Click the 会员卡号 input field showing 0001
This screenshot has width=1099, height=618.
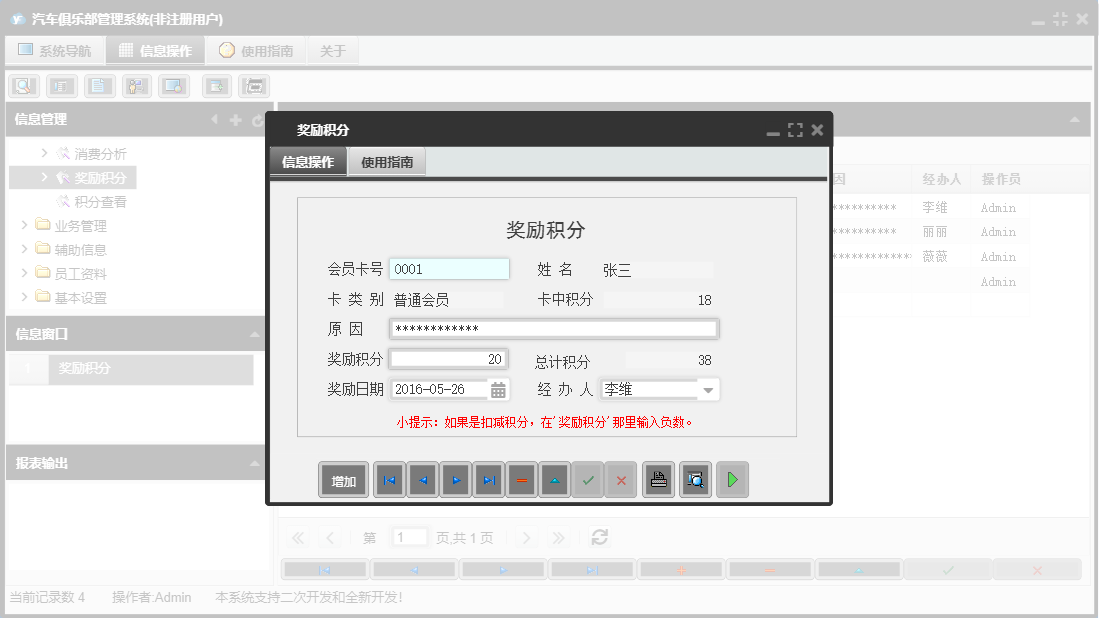(x=449, y=267)
